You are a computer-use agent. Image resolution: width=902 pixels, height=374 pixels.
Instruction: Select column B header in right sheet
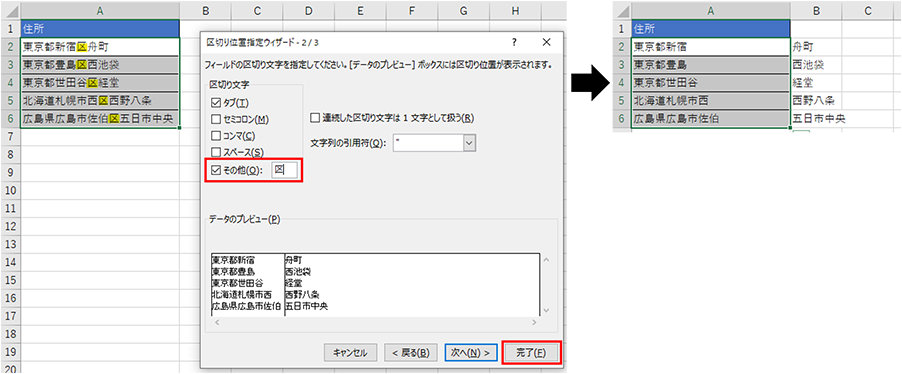pyautogui.click(x=816, y=10)
